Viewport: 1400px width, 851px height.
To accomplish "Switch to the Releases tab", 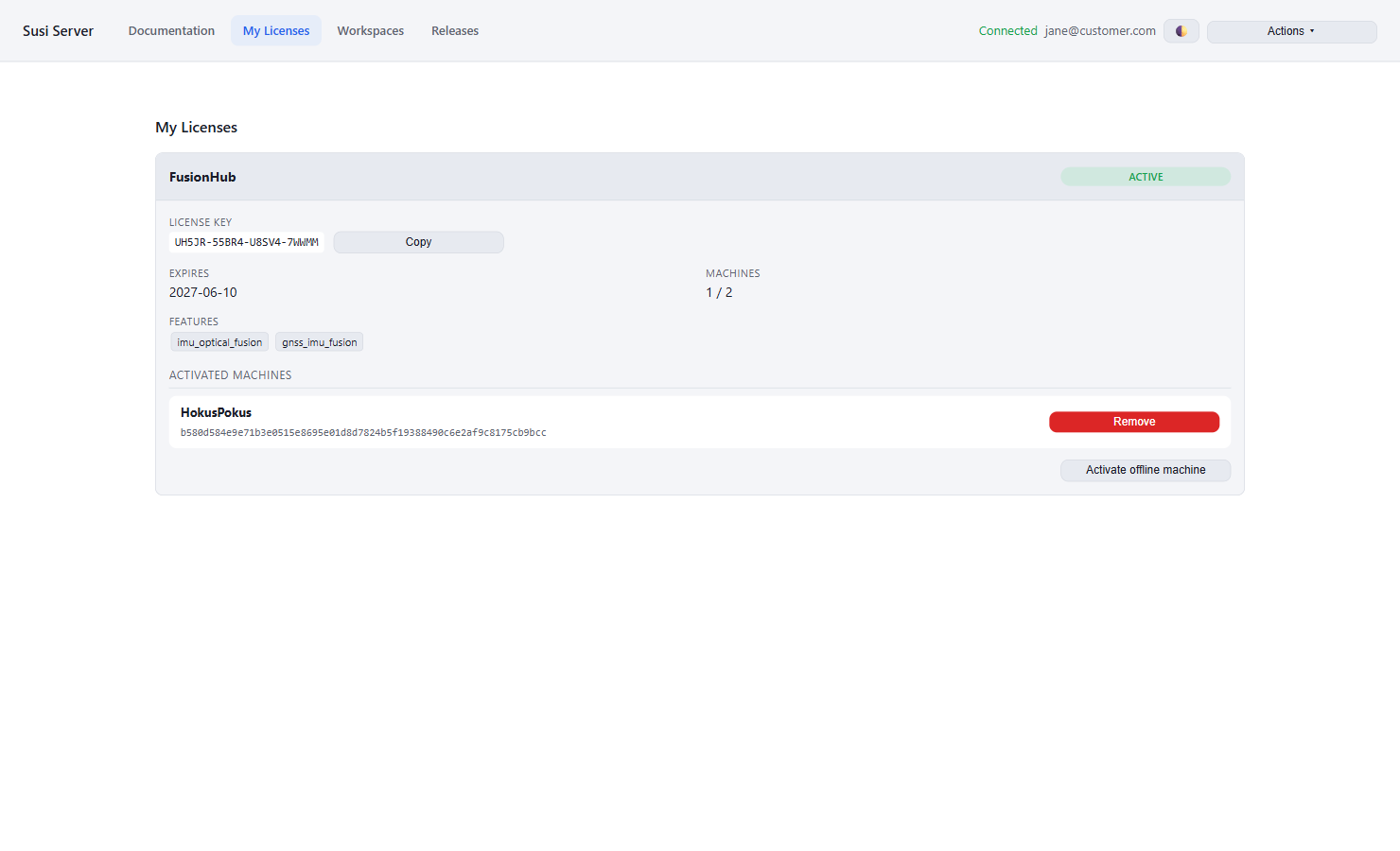I will [x=455, y=31].
